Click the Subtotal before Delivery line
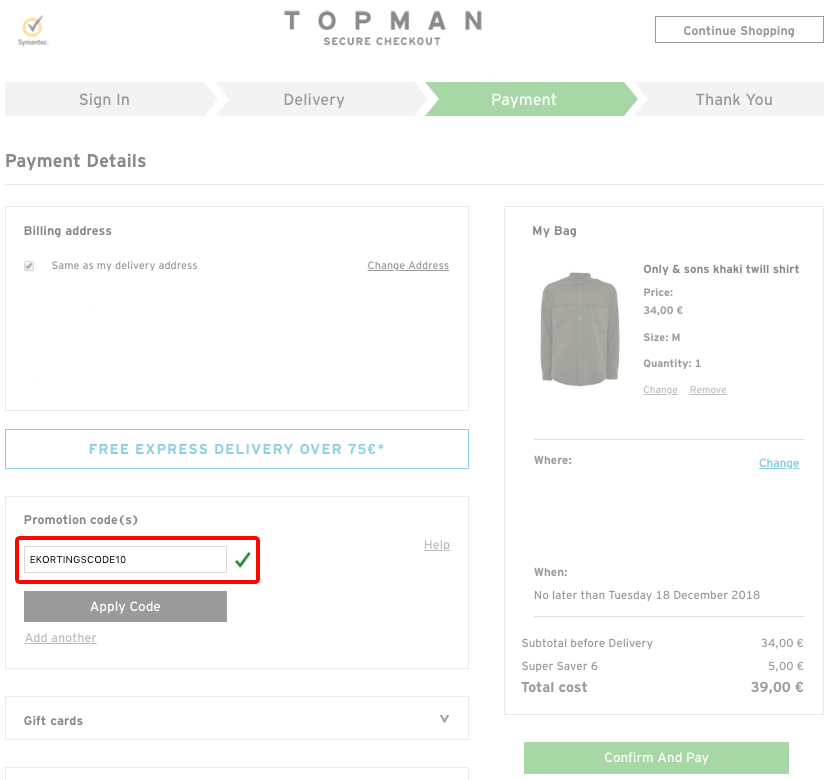Screen dimensions: 829x780 click(662, 643)
